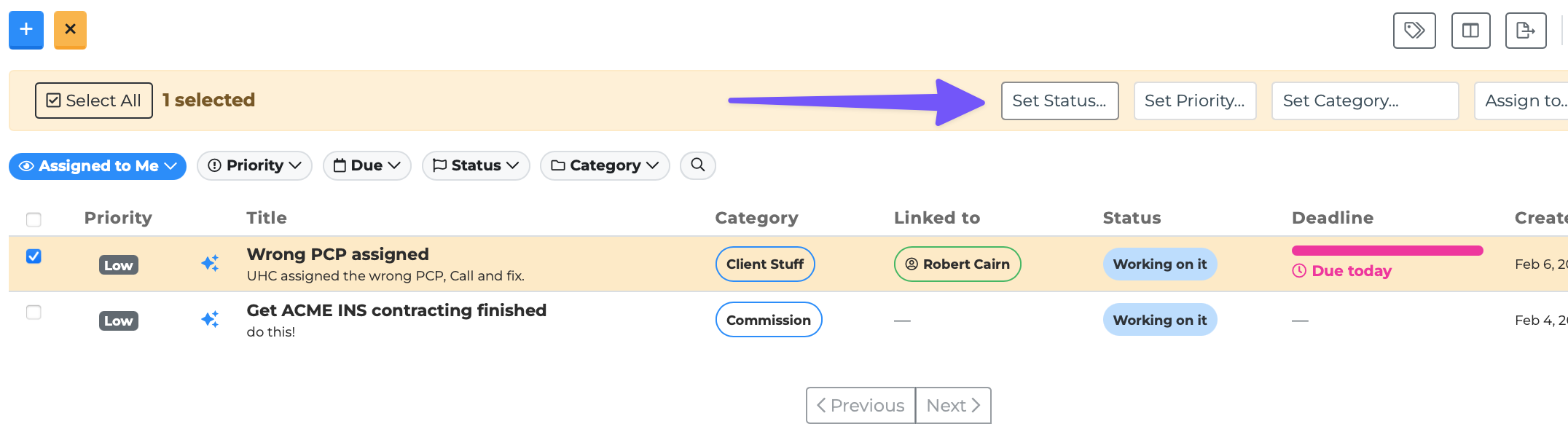Click the pink deadline progress bar
Viewport: 1568px width, 440px height.
1387,251
